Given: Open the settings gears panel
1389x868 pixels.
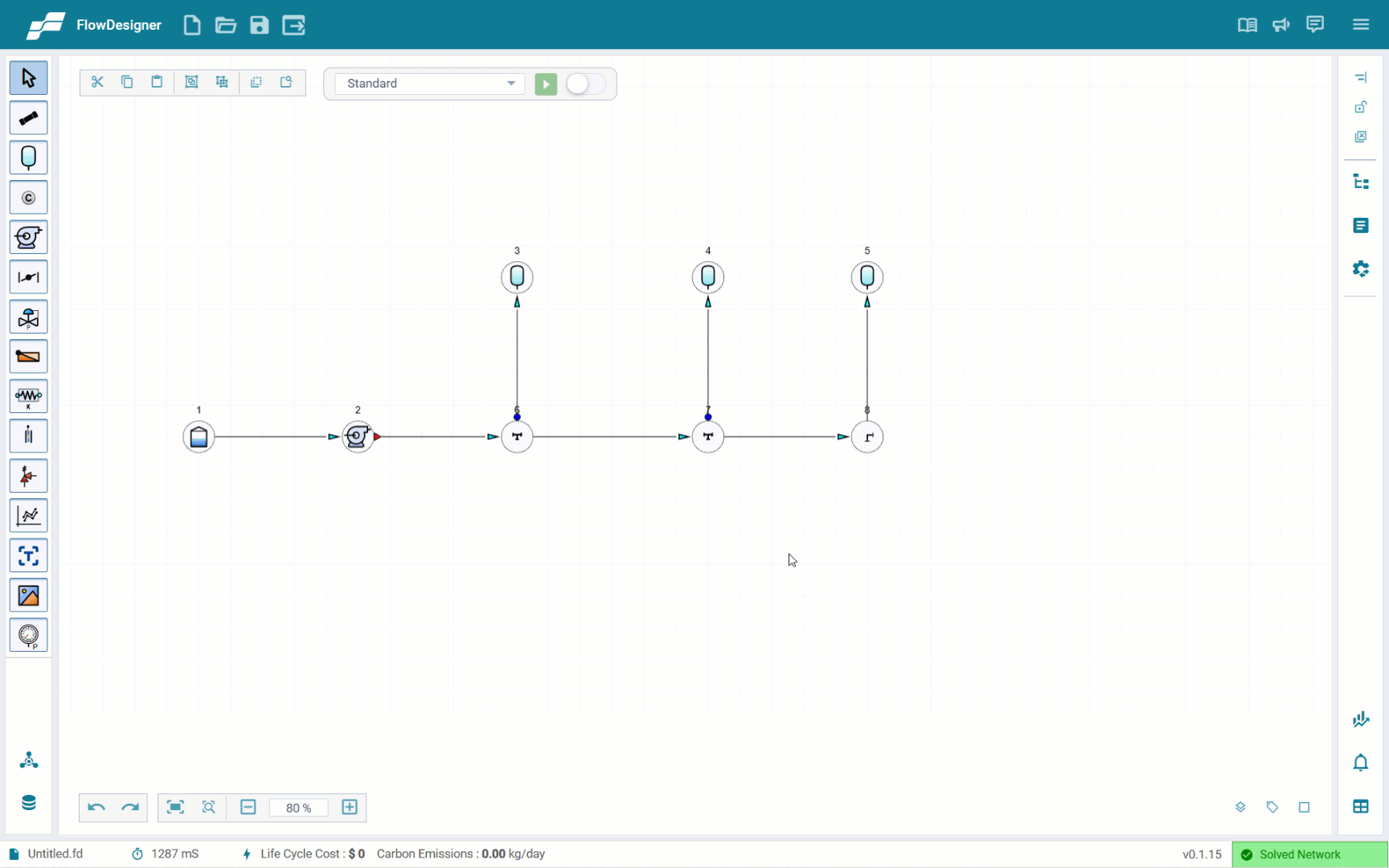Looking at the screenshot, I should coord(1360,268).
